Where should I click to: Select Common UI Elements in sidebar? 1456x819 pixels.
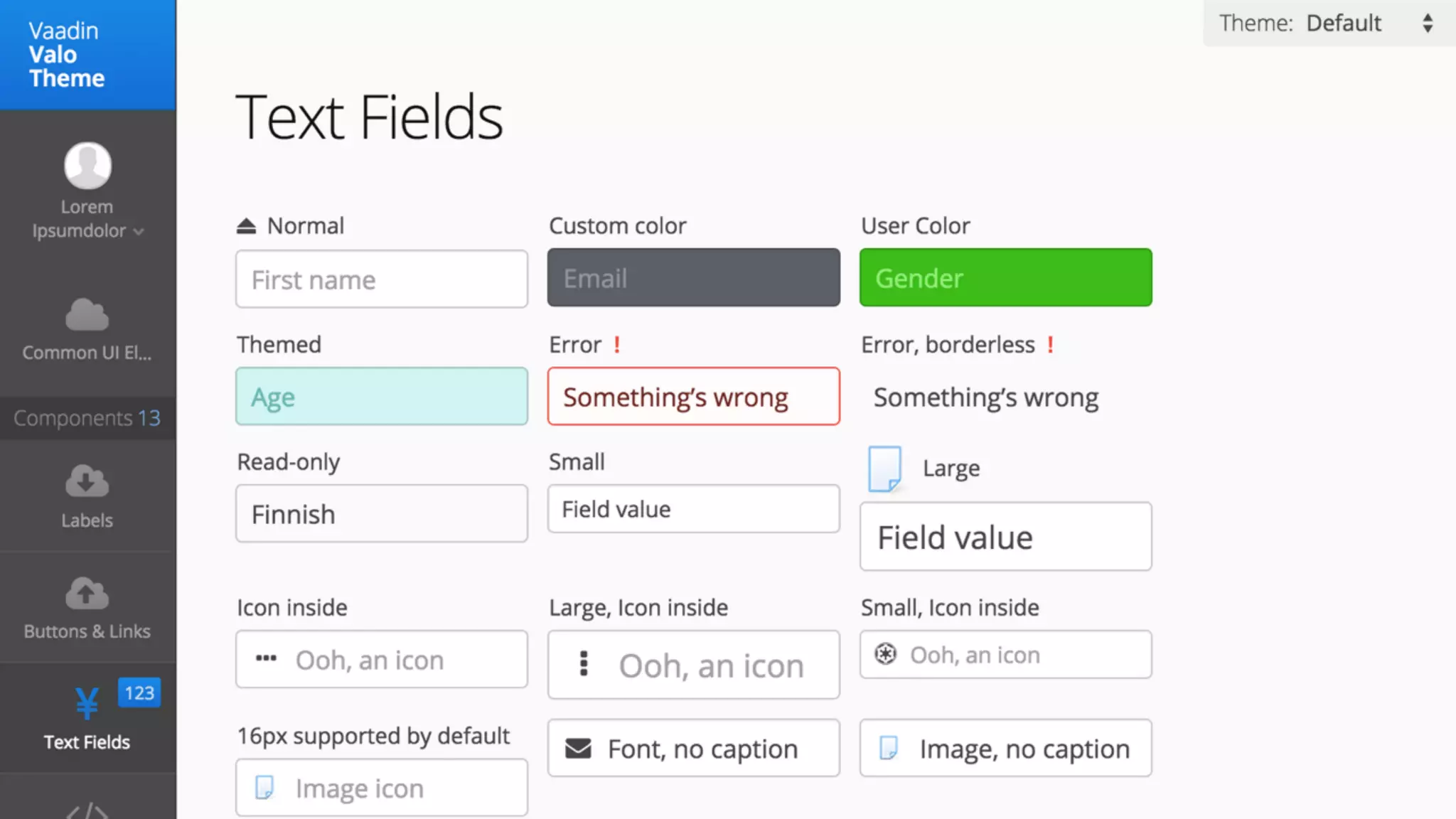click(x=87, y=353)
